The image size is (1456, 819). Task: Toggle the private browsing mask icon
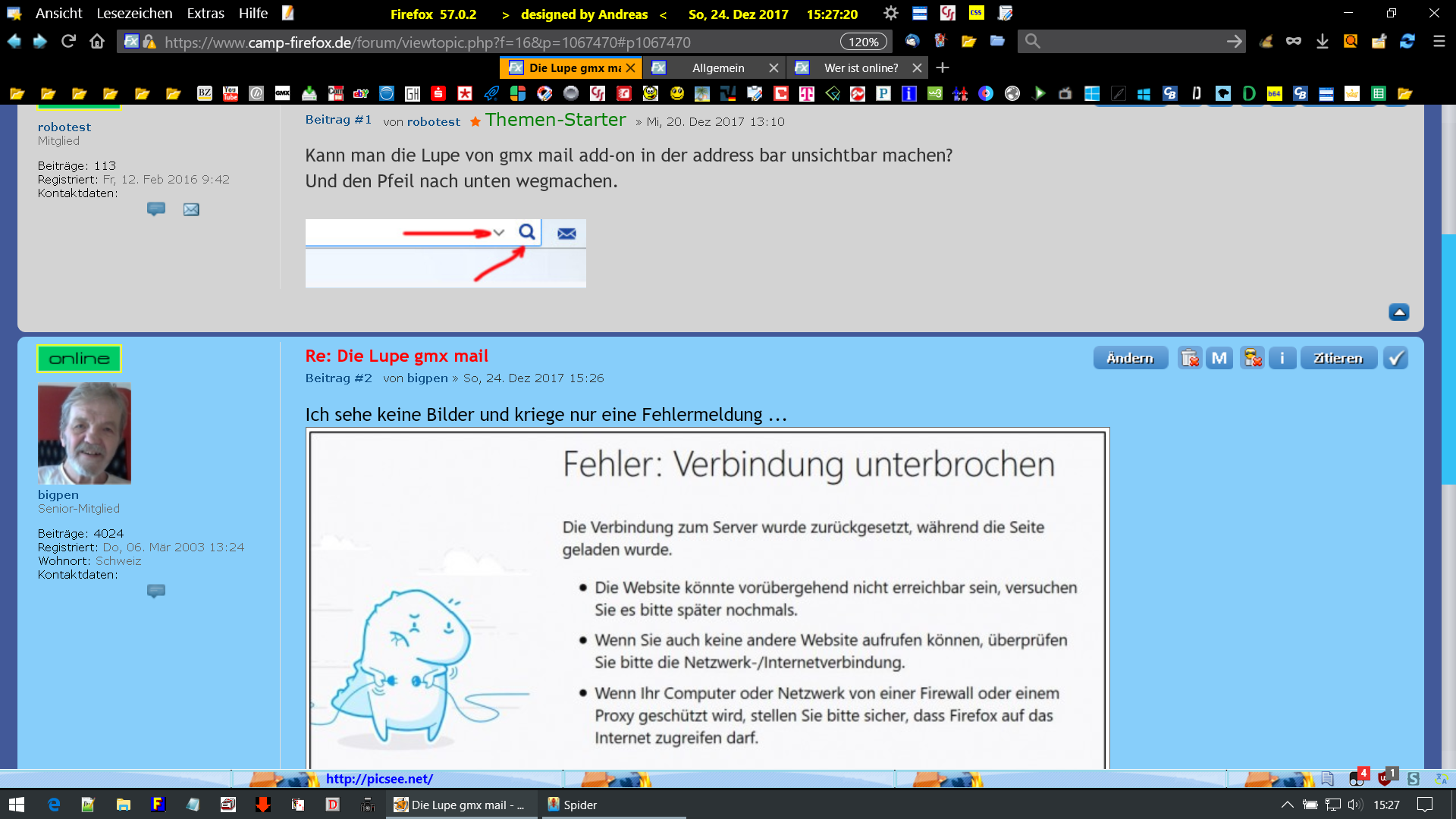click(1294, 42)
